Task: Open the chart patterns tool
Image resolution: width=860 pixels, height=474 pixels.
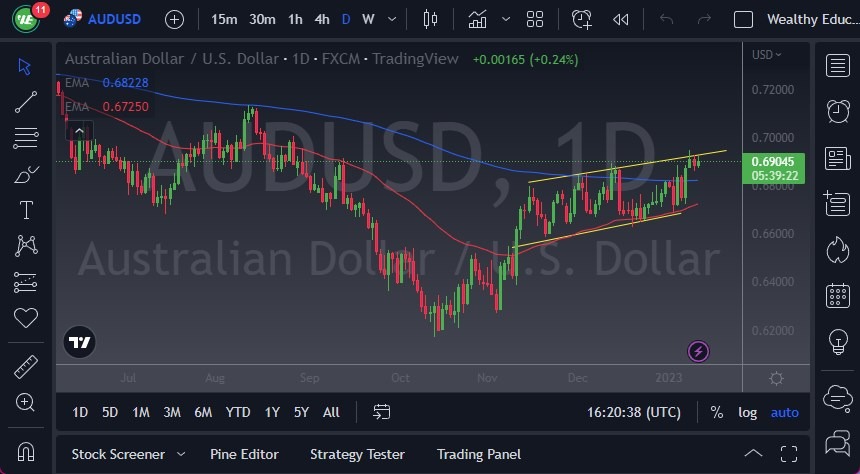Action: [26, 246]
